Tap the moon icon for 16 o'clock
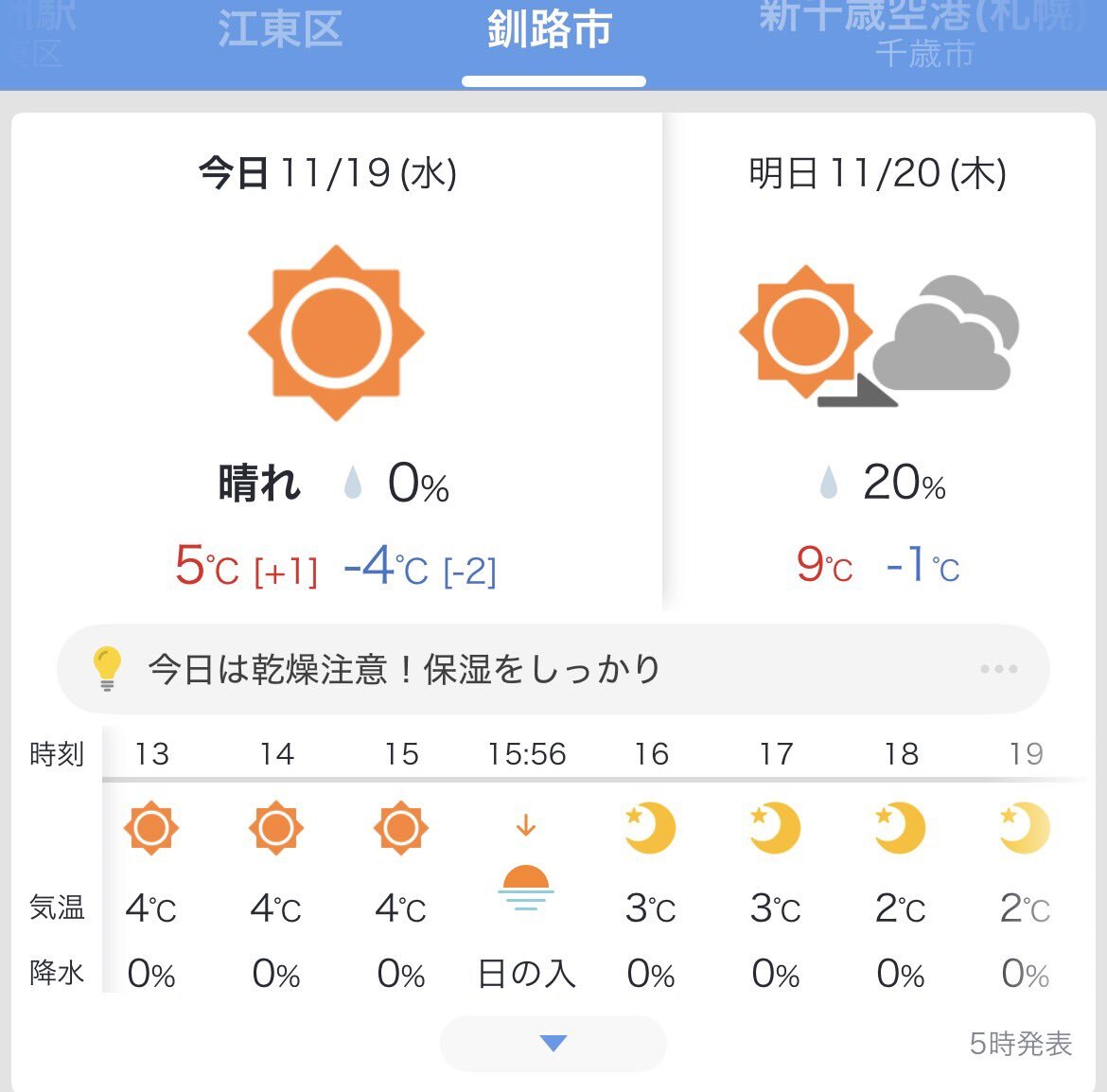The width and height of the screenshot is (1107, 1092). (651, 828)
